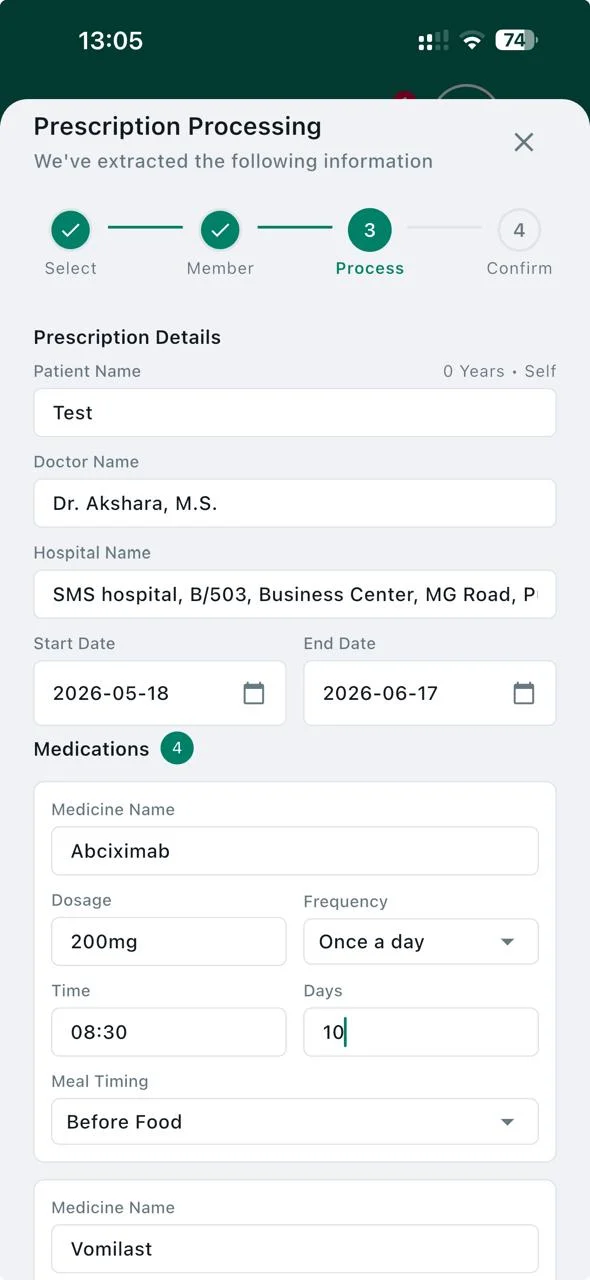Edit the Vomilast medicine name field
Viewport: 590px width, 1280px height.
(295, 1249)
